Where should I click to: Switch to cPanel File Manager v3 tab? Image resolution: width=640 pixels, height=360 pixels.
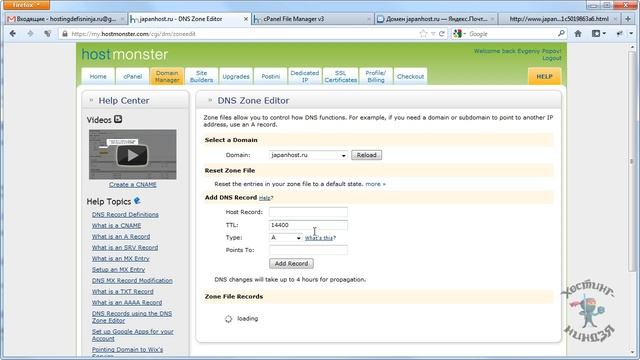pos(312,19)
